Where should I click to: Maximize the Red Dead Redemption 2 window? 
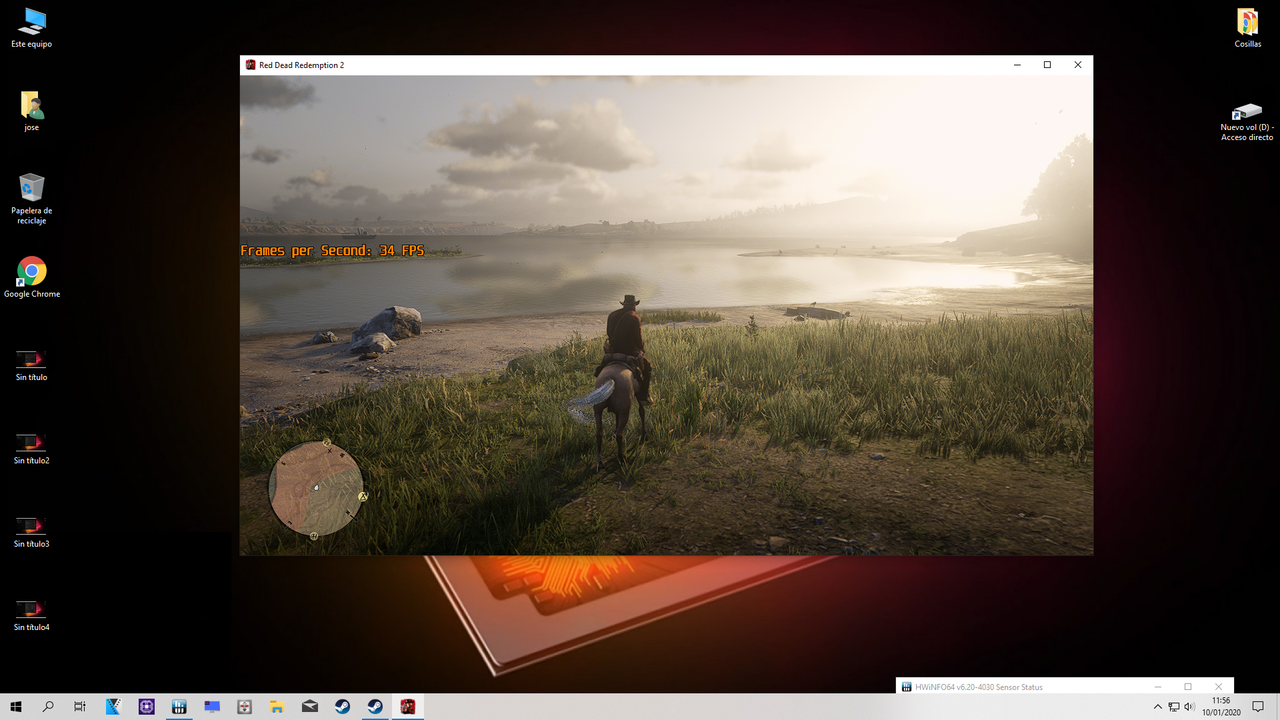click(1047, 65)
